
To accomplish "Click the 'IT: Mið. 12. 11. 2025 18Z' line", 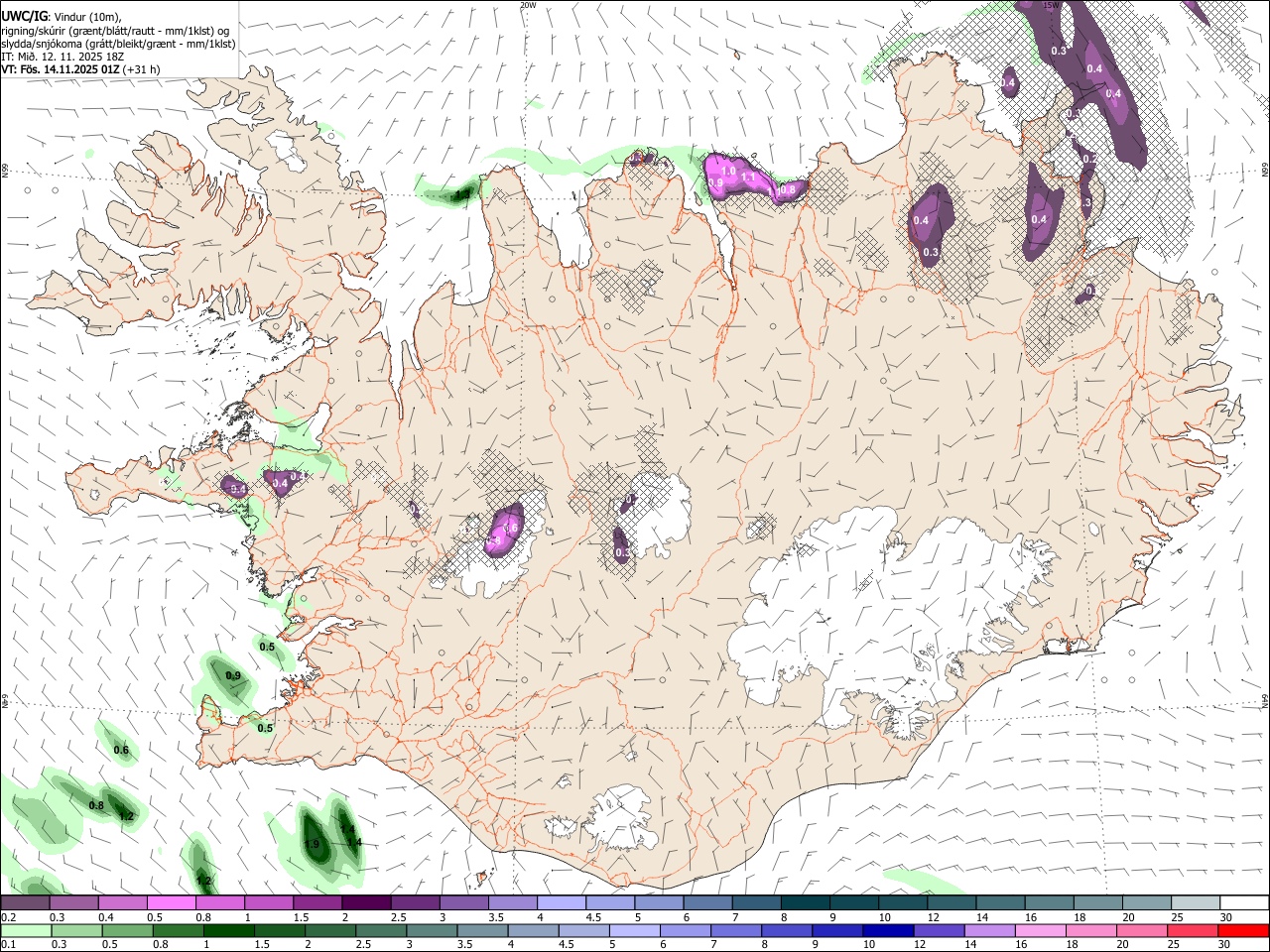I will pyautogui.click(x=63, y=57).
